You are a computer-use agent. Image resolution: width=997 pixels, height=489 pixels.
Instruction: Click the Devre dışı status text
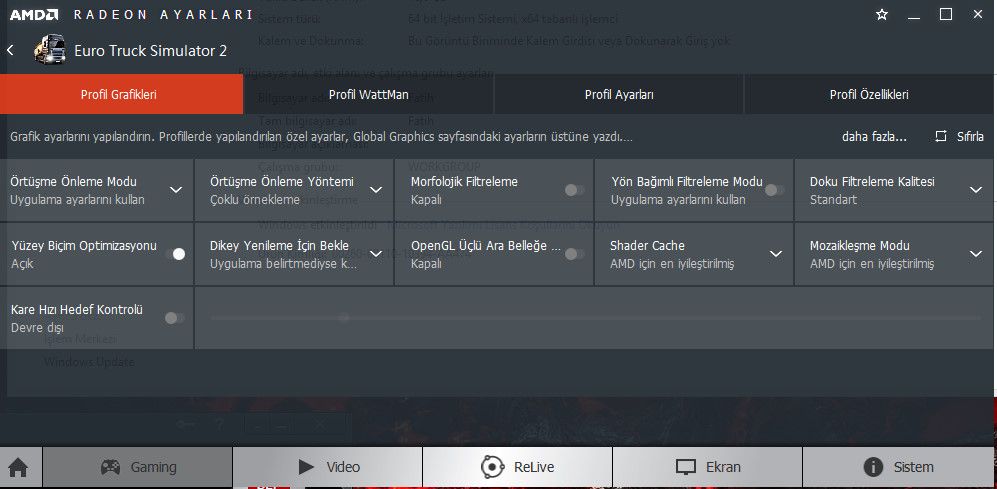coord(38,328)
